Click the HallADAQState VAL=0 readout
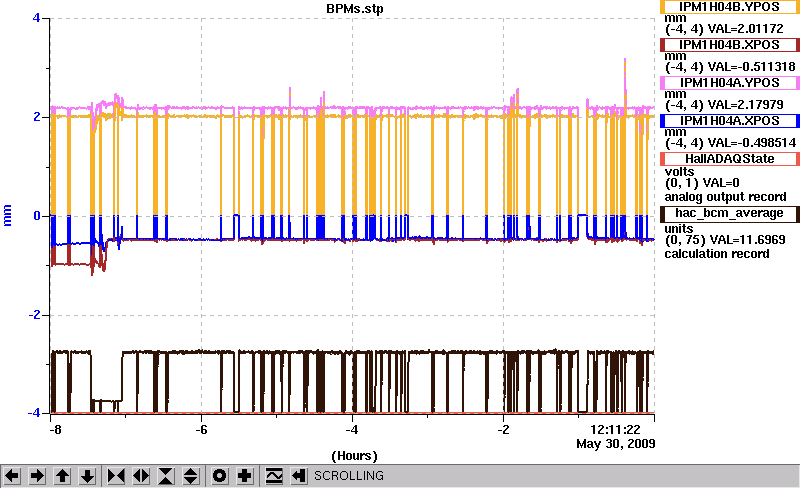 point(721,183)
